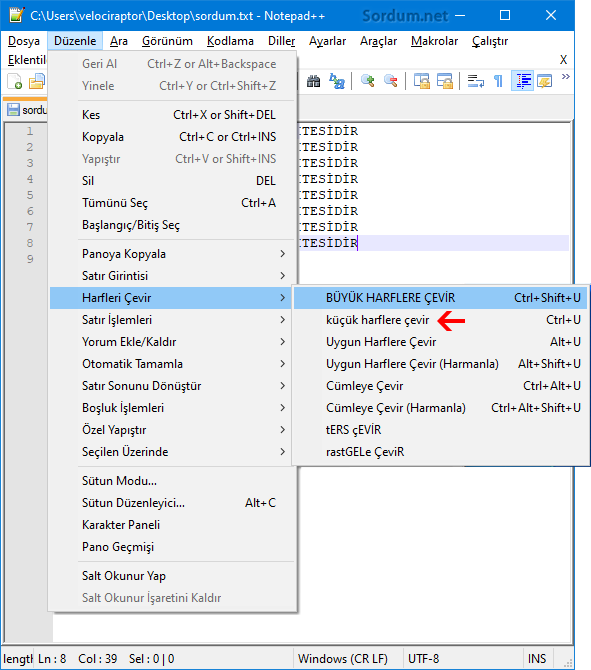Toggle Show All Characters pilcrow icon
The height and width of the screenshot is (670, 591).
[498, 81]
